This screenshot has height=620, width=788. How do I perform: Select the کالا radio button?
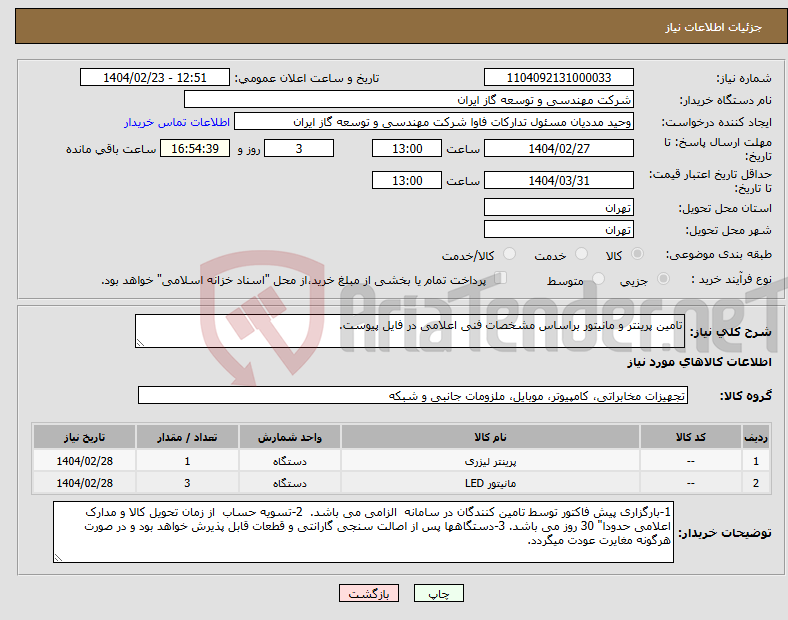637,254
